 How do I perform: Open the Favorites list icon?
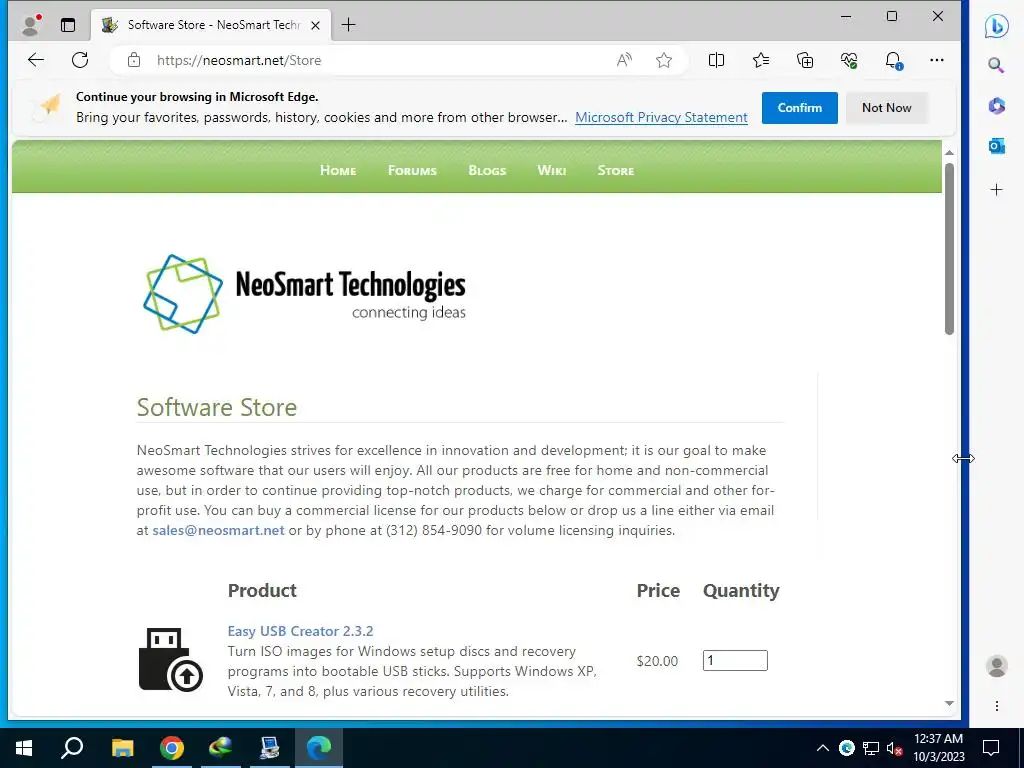point(761,60)
